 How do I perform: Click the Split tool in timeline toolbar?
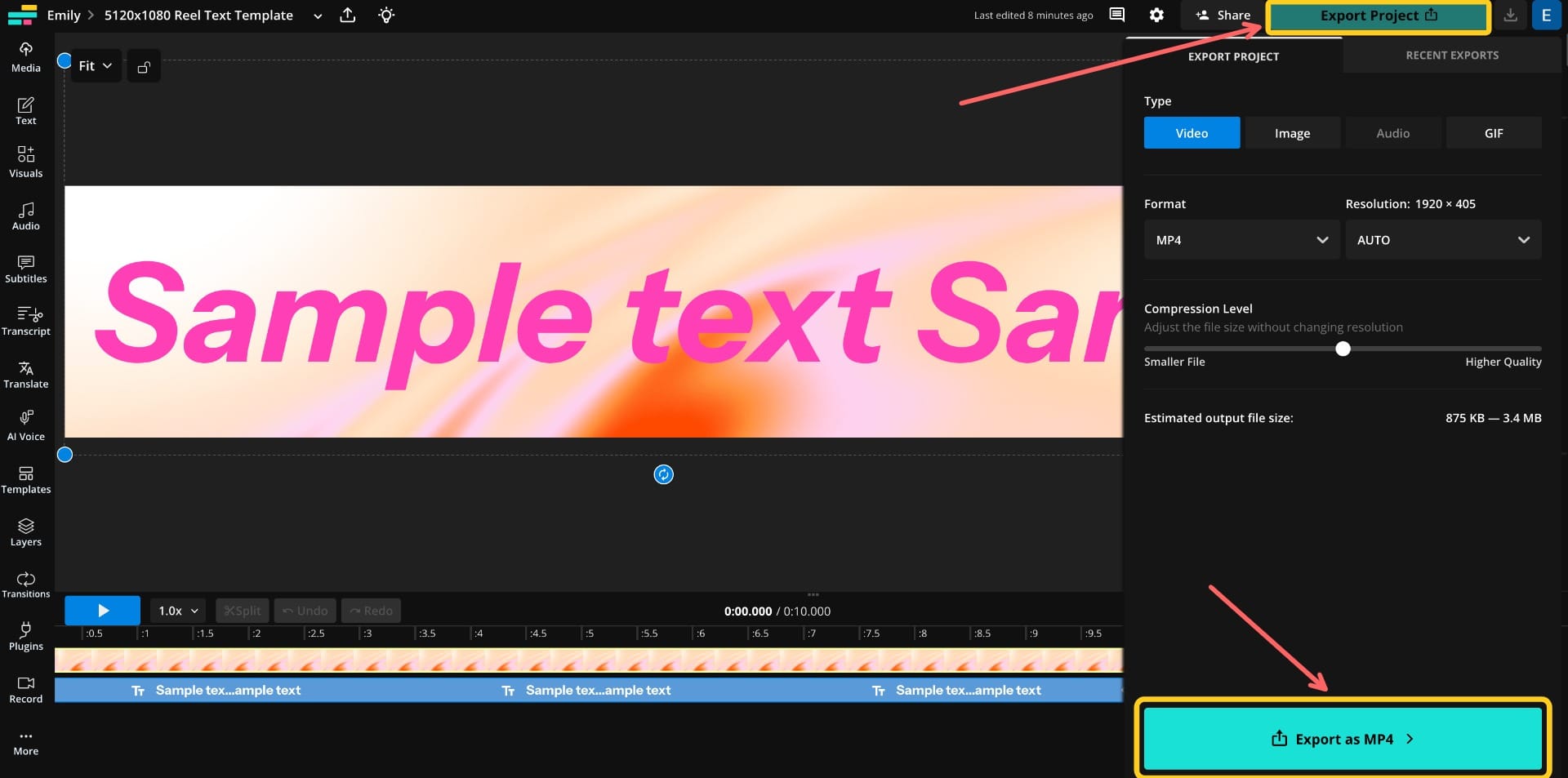[242, 610]
